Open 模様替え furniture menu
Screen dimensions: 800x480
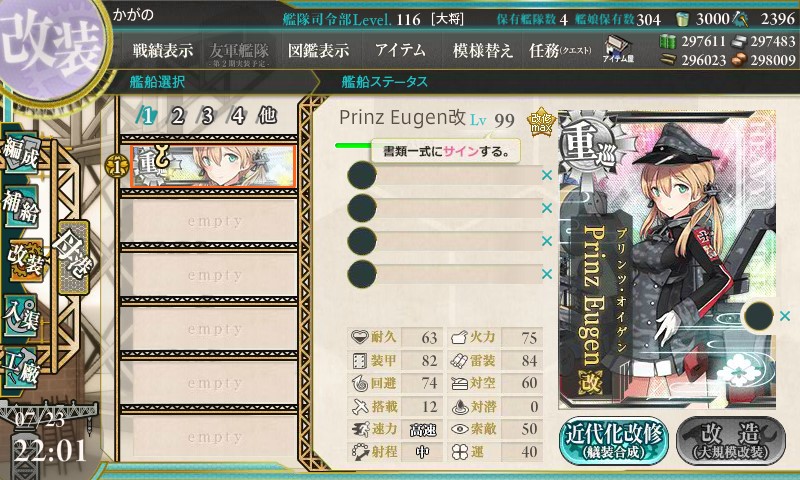[x=482, y=50]
